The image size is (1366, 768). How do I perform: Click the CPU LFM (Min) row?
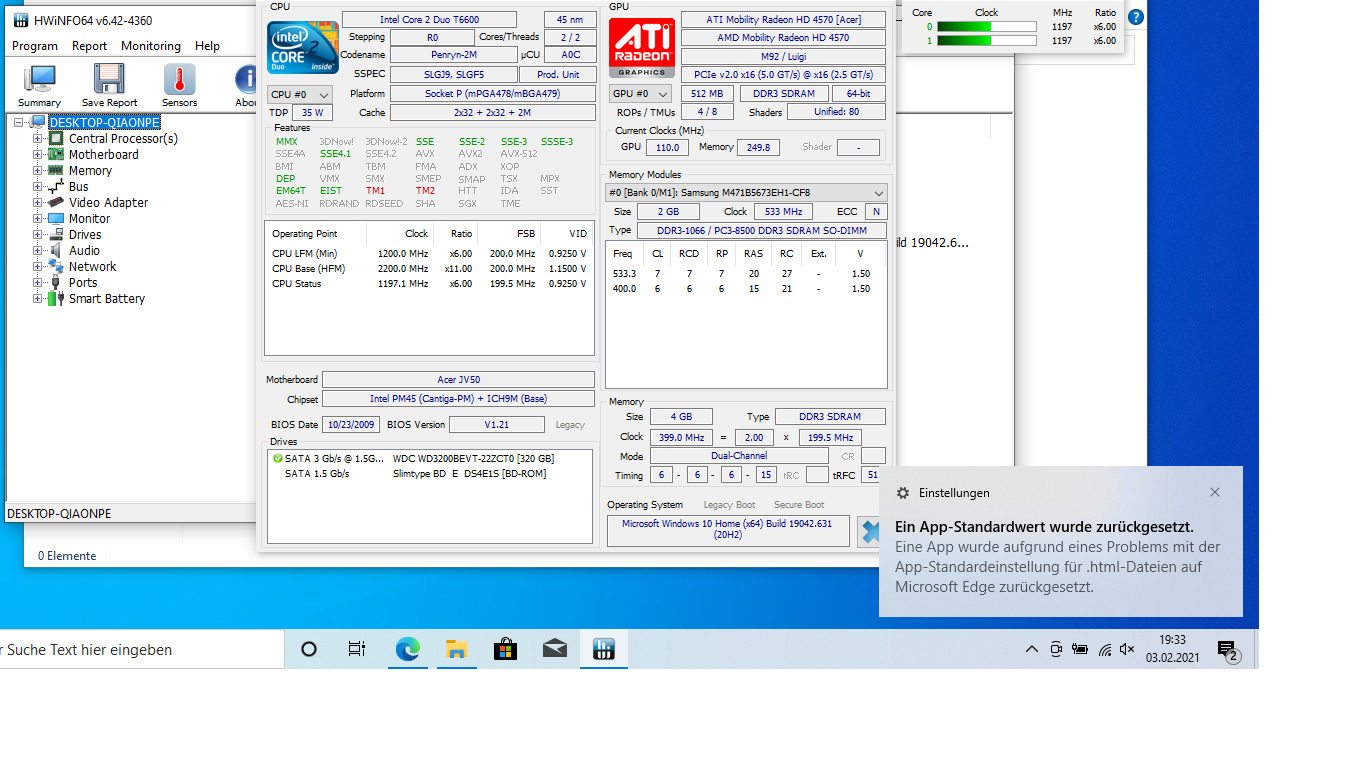(x=429, y=253)
